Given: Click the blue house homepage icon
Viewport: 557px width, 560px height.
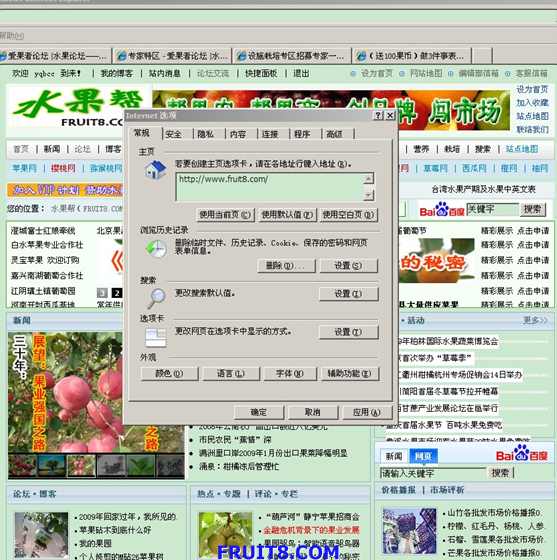Looking at the screenshot, I should (x=155, y=170).
